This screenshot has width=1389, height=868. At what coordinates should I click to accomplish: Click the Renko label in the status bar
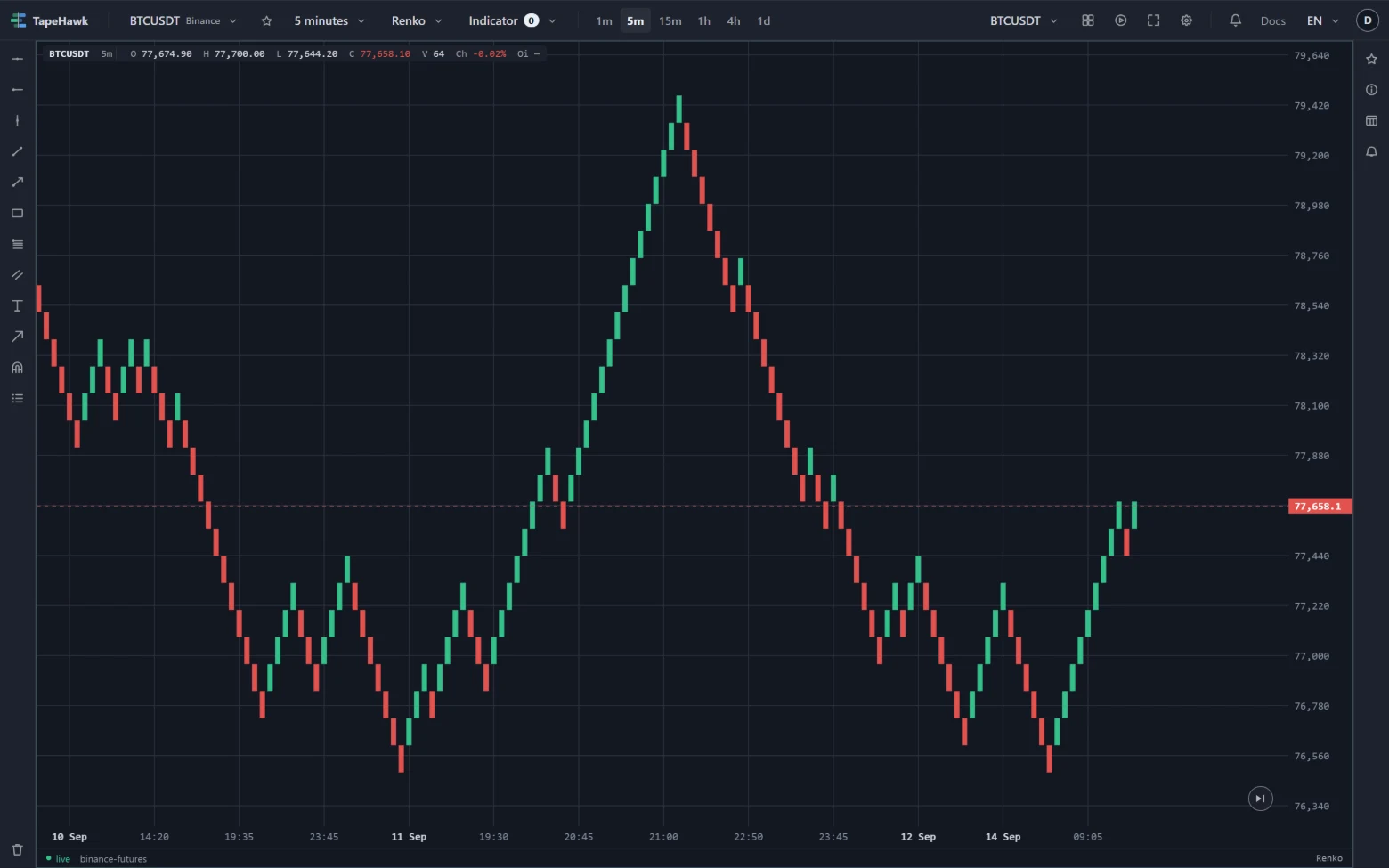click(x=1328, y=858)
